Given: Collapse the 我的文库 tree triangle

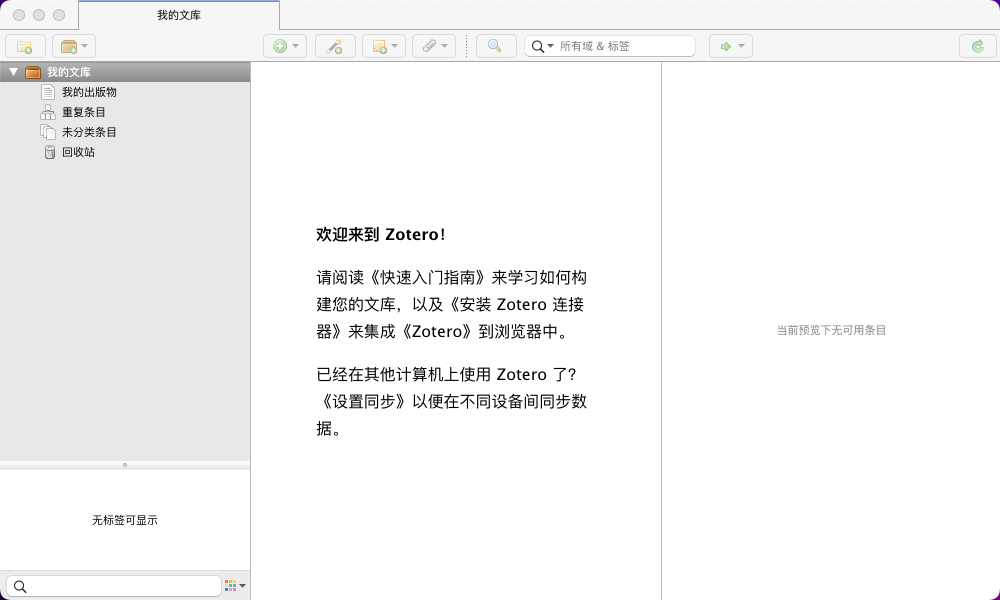Looking at the screenshot, I should (13, 72).
